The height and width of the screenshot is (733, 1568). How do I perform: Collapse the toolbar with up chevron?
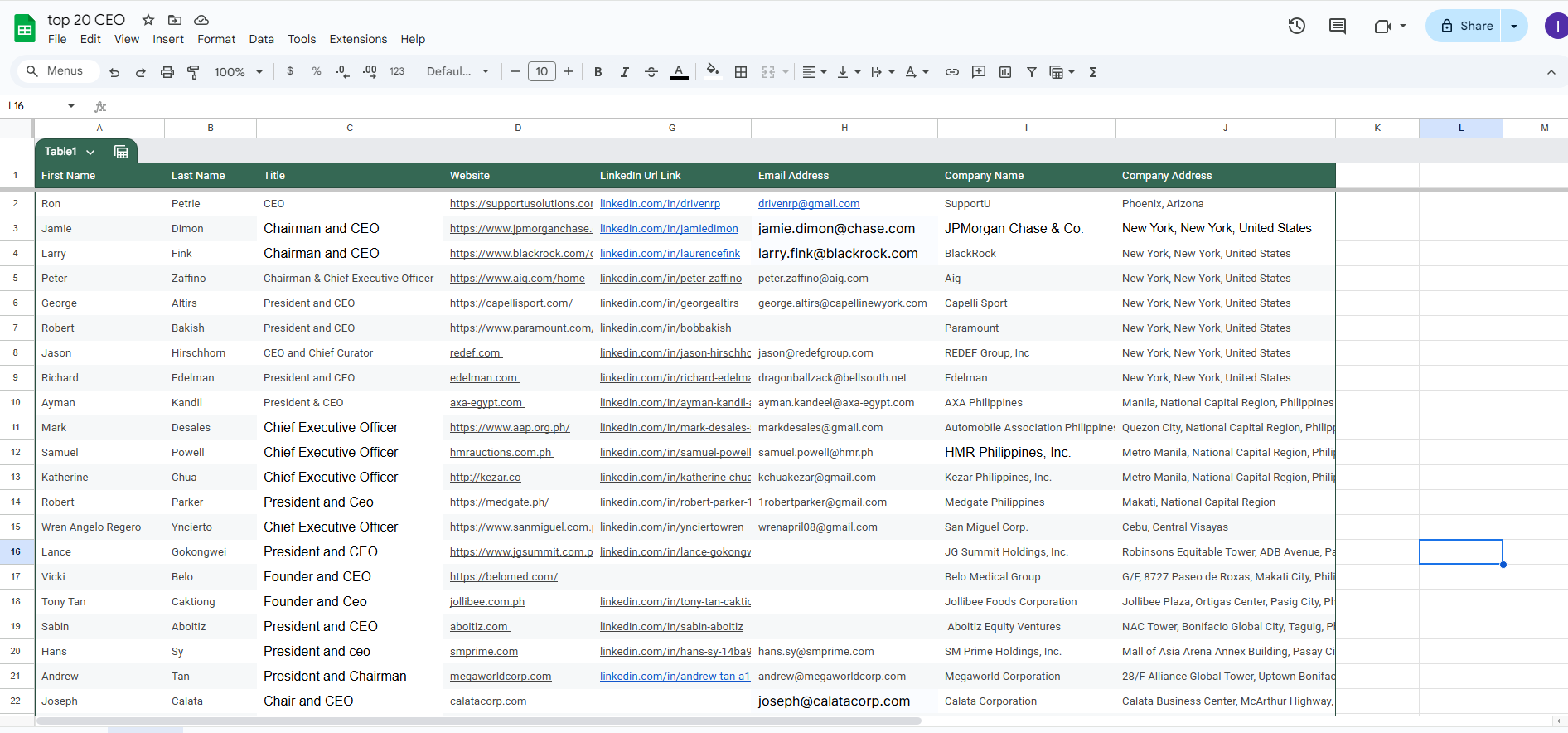[x=1551, y=72]
